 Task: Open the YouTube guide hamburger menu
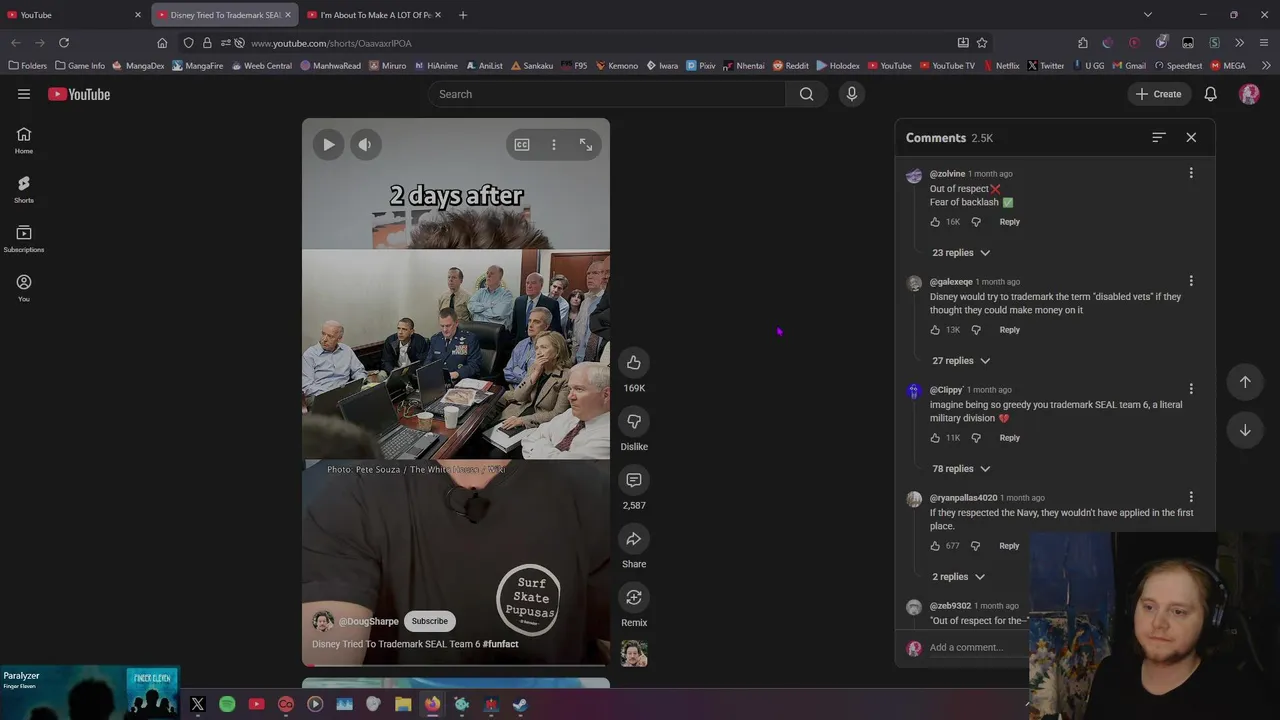point(24,94)
